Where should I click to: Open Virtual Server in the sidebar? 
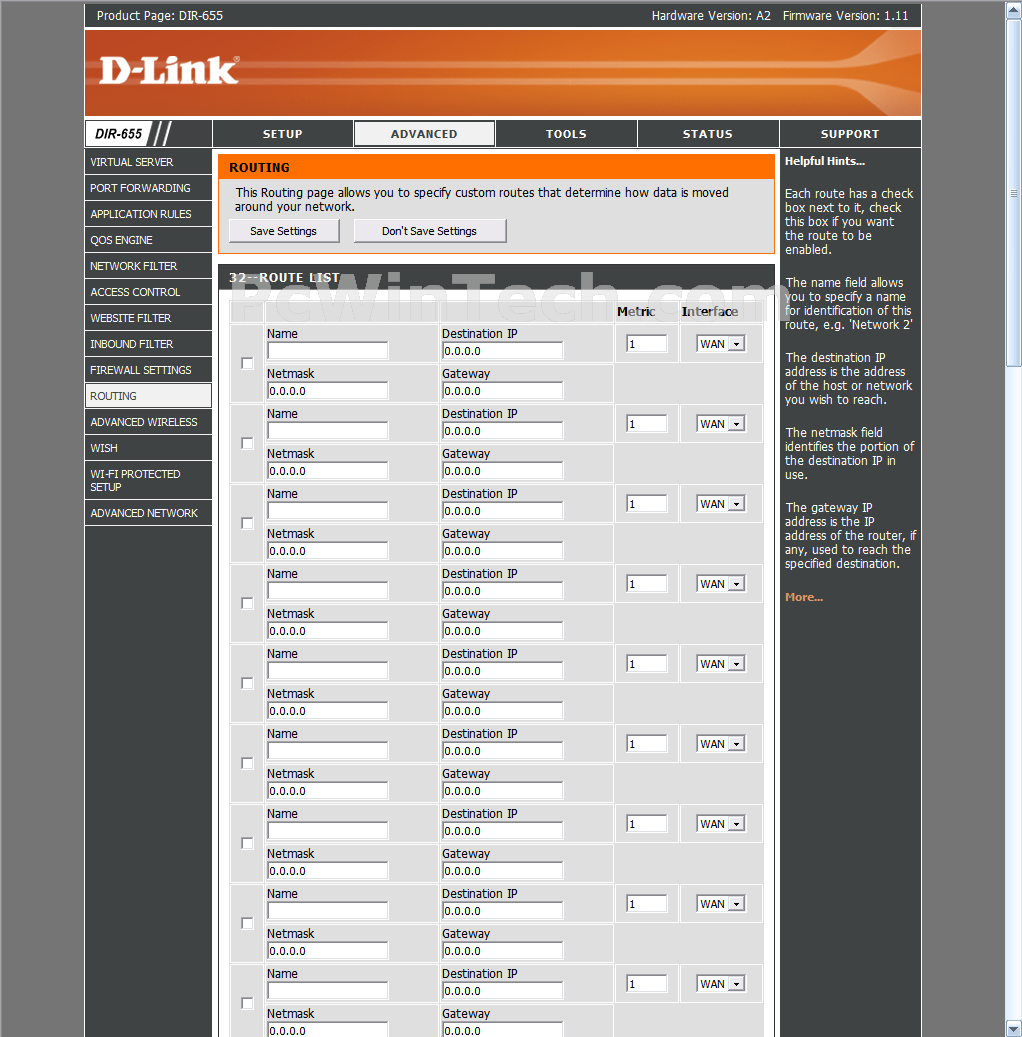[x=148, y=162]
